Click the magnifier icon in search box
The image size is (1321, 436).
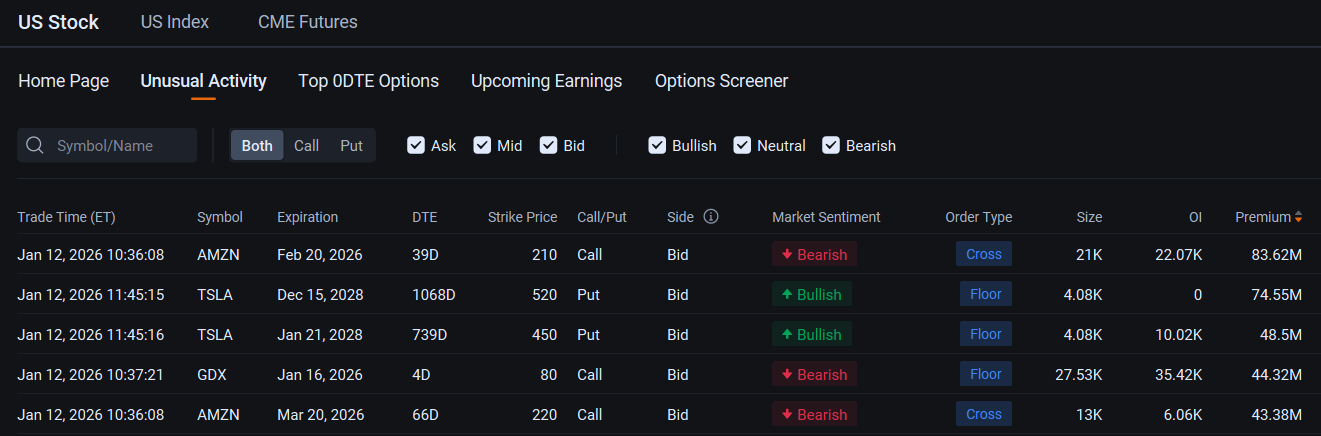35,146
